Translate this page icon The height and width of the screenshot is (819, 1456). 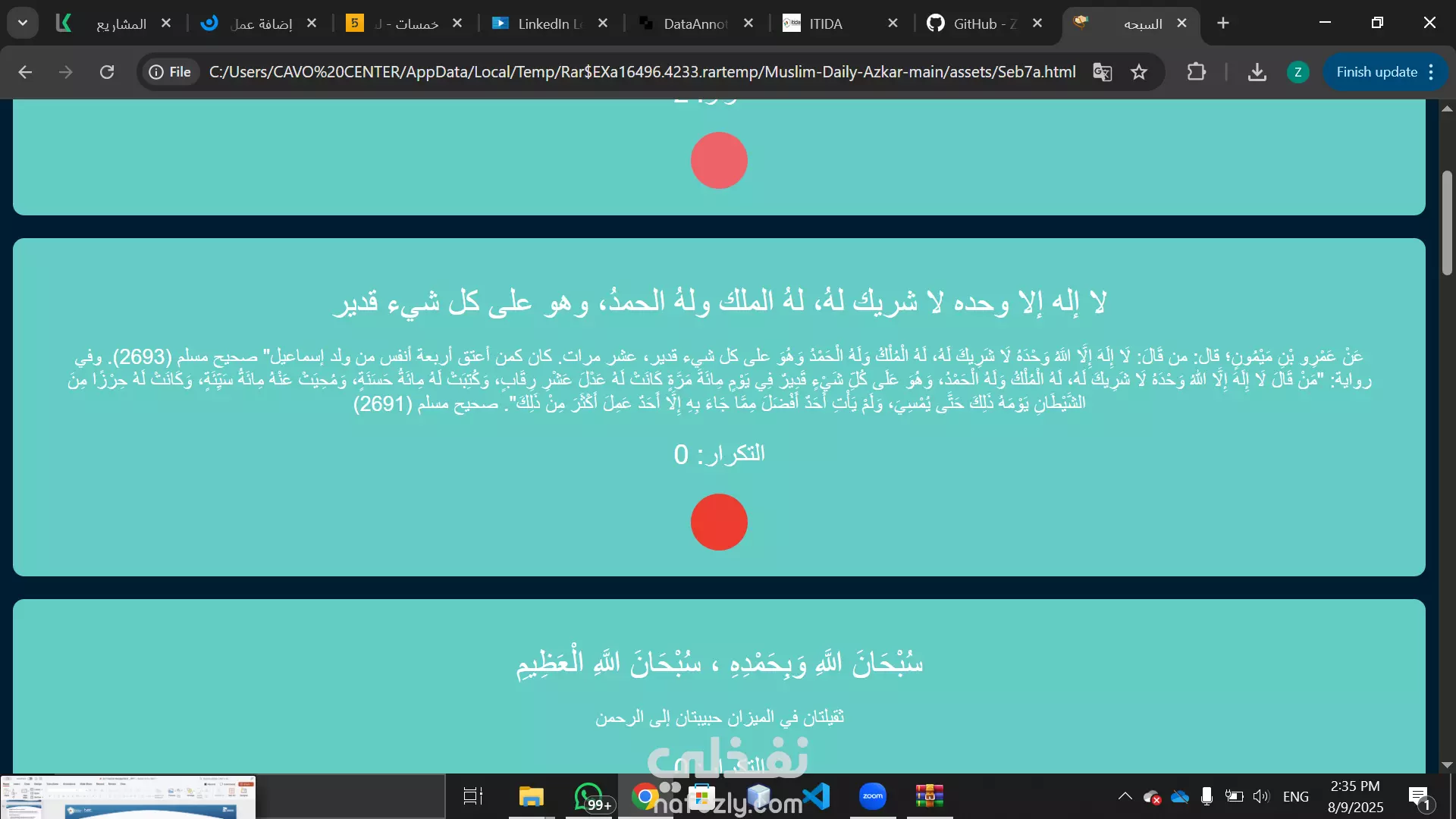coord(1102,72)
